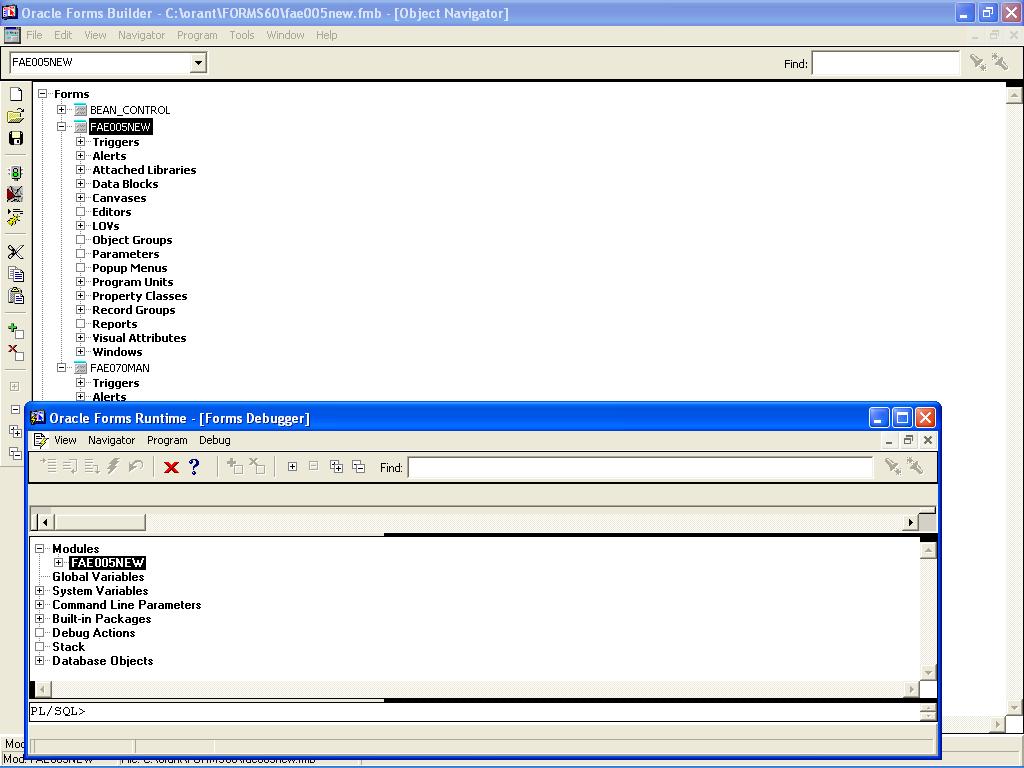Click the Open folder icon in Builder toolbar

[15, 116]
